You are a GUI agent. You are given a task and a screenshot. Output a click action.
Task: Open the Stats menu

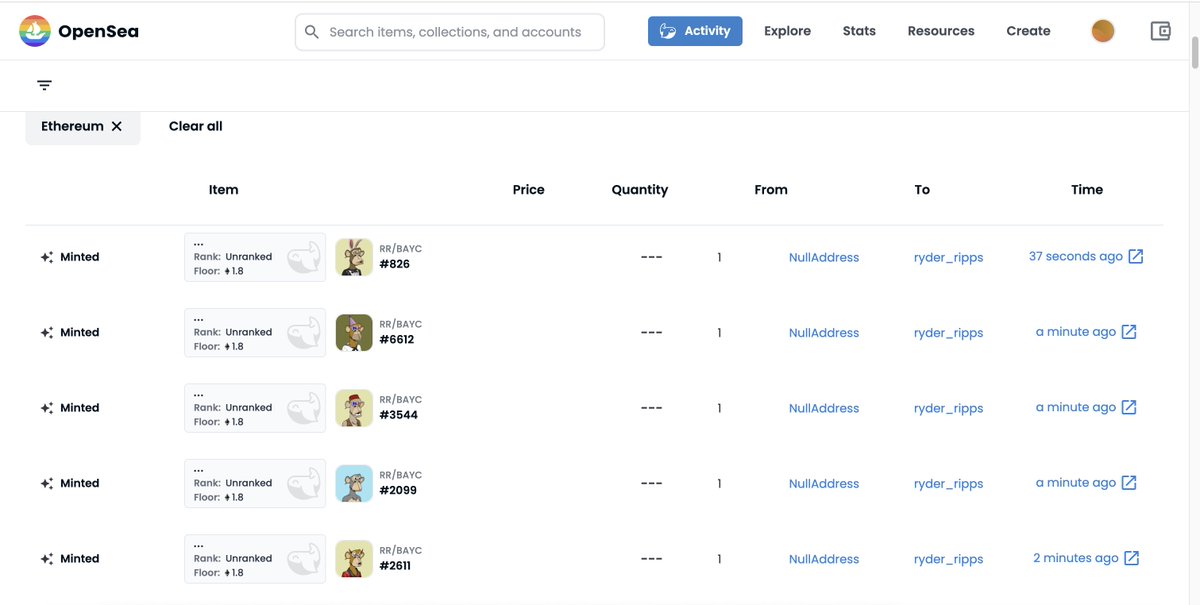pos(859,31)
